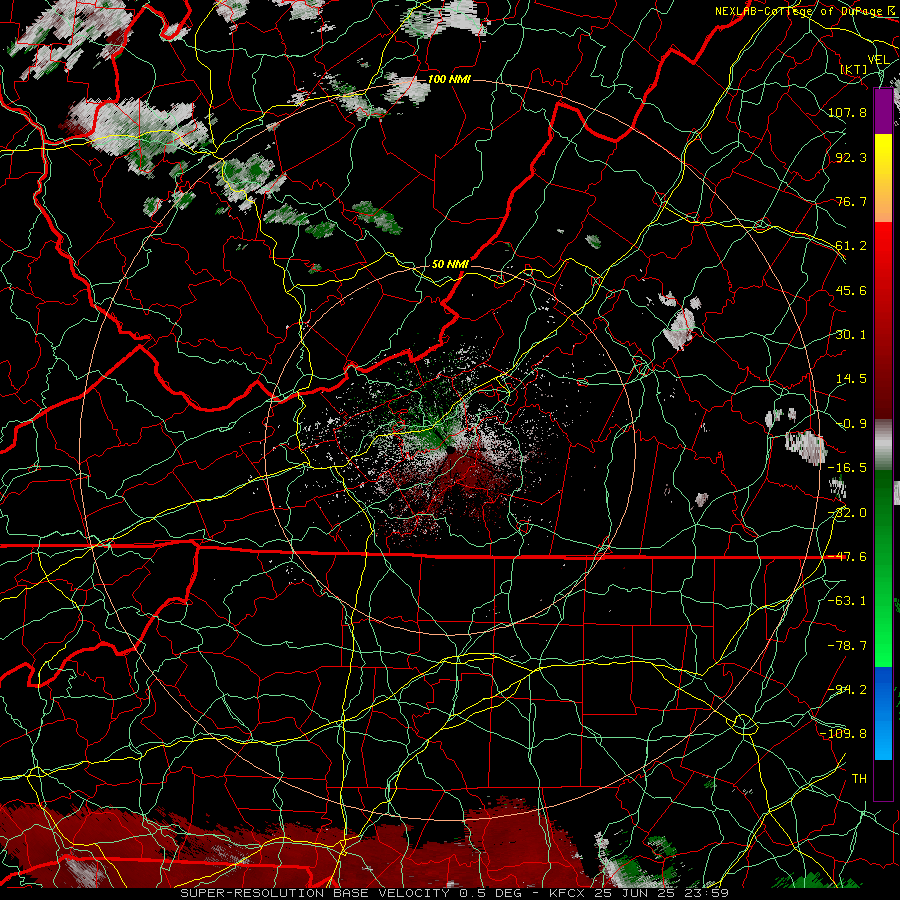
Task: Select the -94.2 scale value
Action: 847,690
